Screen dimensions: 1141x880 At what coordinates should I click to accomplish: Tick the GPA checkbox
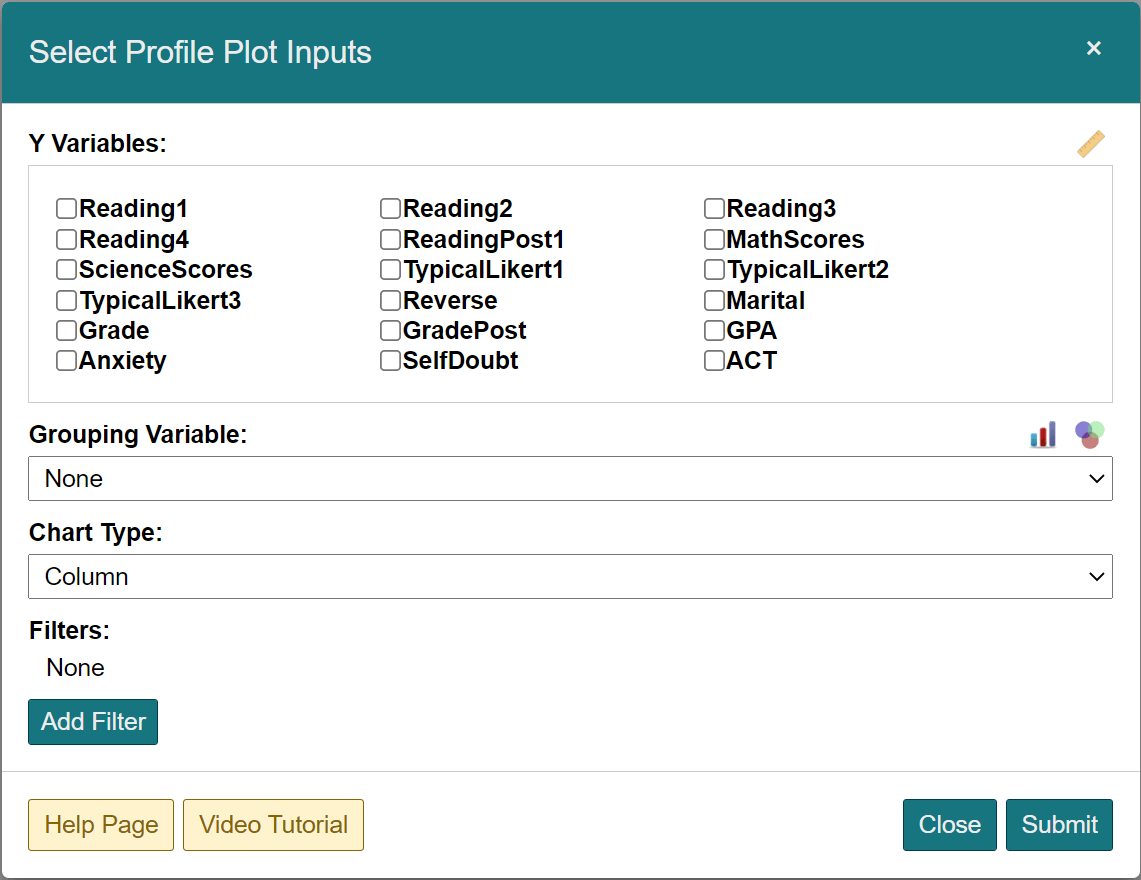click(714, 331)
